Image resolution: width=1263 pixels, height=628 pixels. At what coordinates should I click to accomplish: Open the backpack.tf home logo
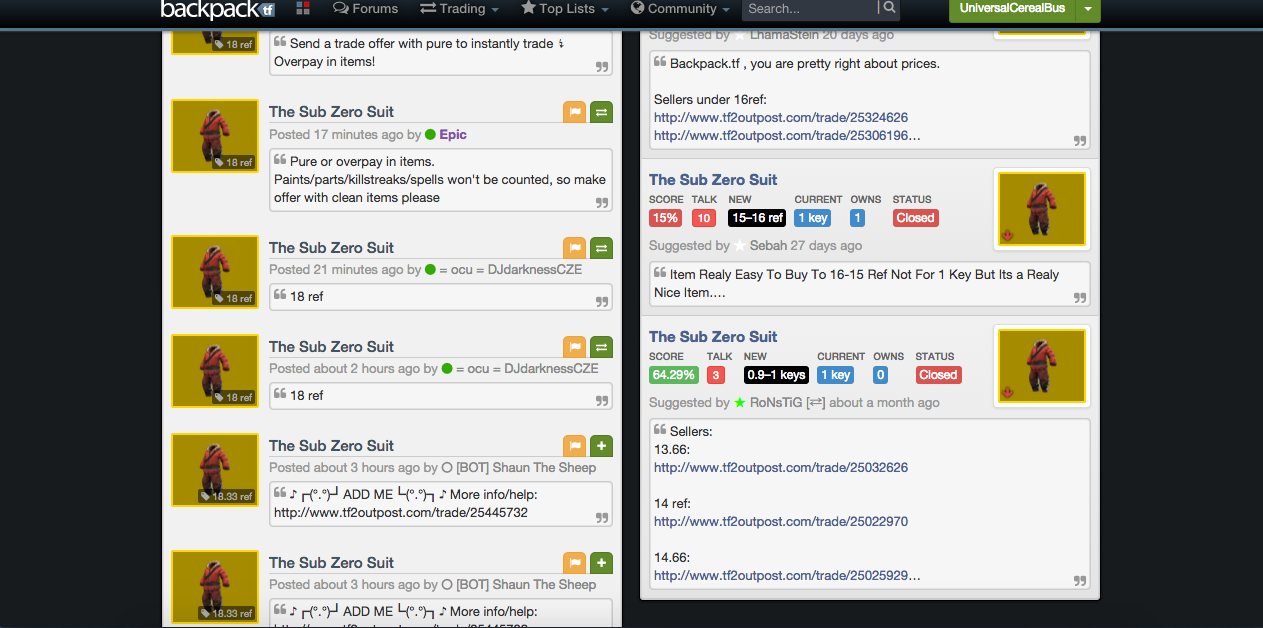coord(217,9)
